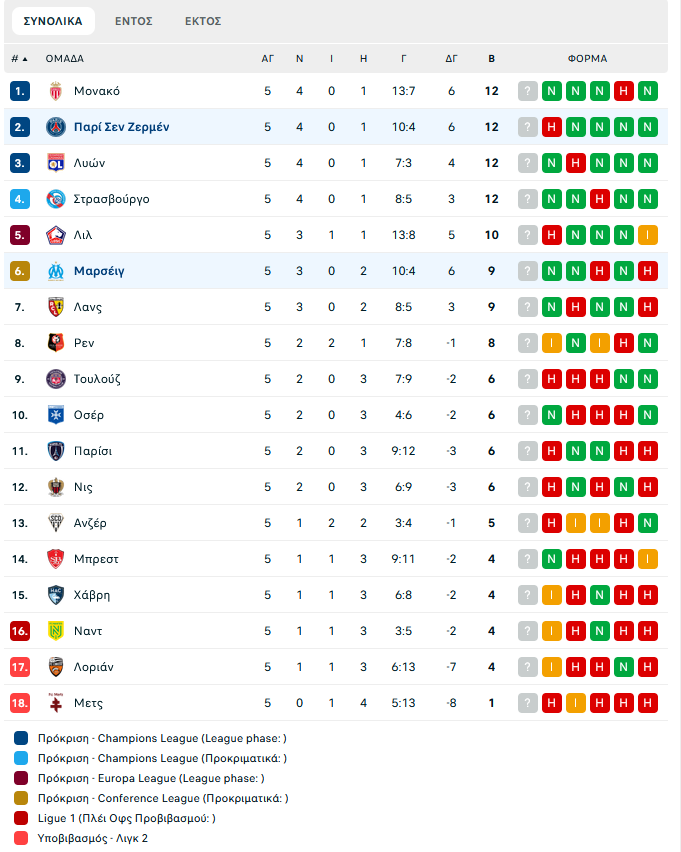Click the Strasbourg club crest icon
Viewport: 681px width, 852px height.
click(x=55, y=199)
